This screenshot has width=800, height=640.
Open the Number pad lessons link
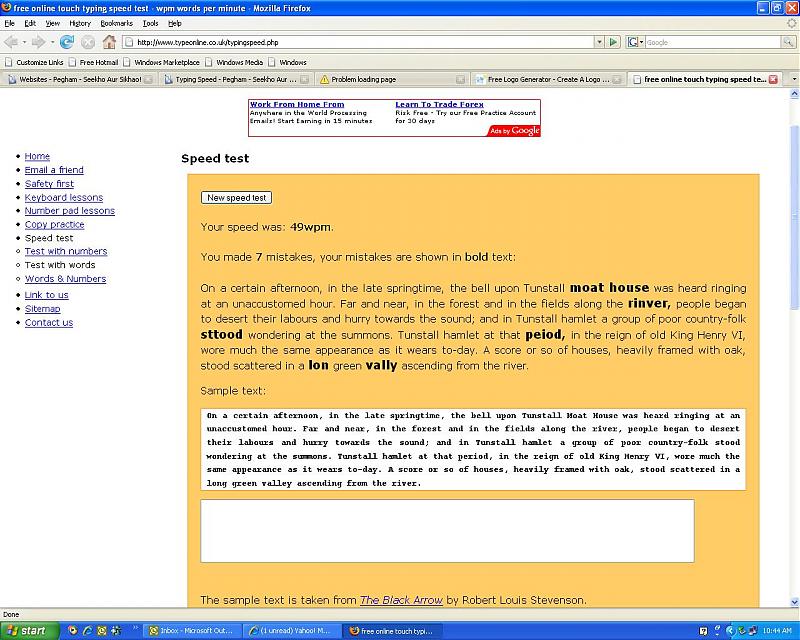[x=70, y=211]
